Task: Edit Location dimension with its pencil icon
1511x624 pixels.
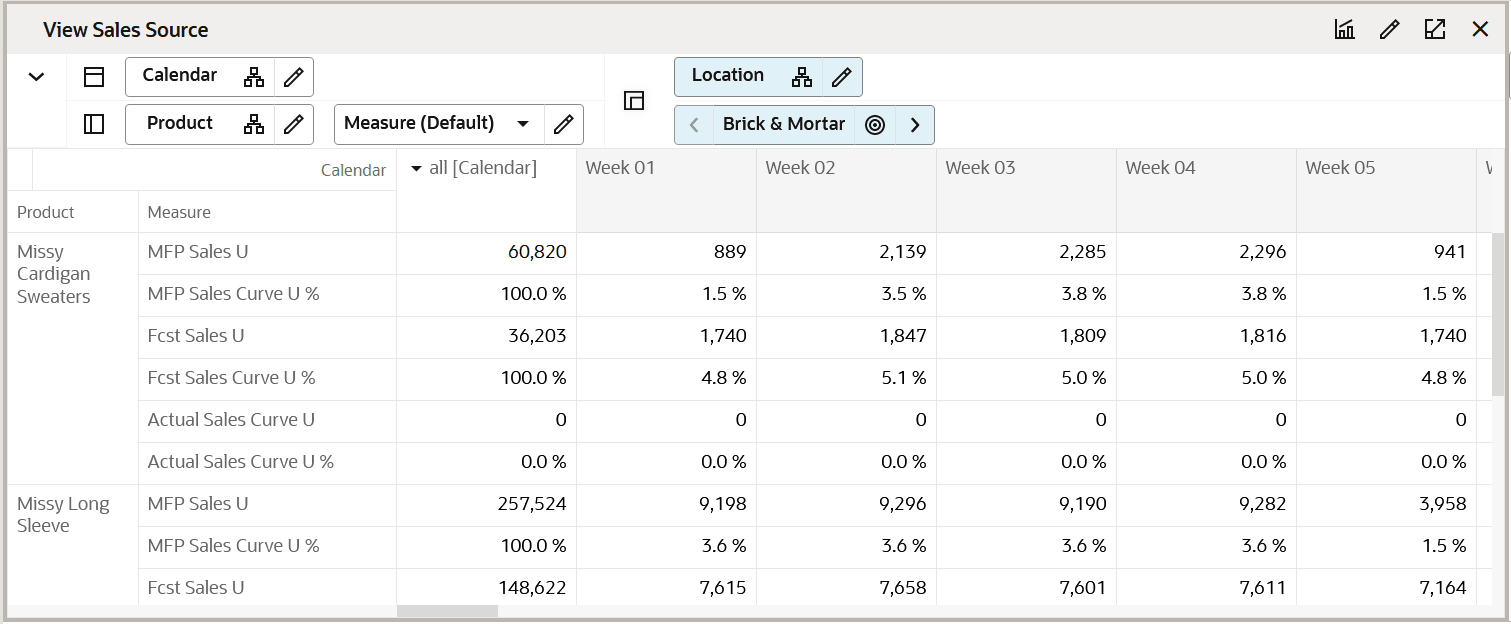Action: [x=841, y=76]
